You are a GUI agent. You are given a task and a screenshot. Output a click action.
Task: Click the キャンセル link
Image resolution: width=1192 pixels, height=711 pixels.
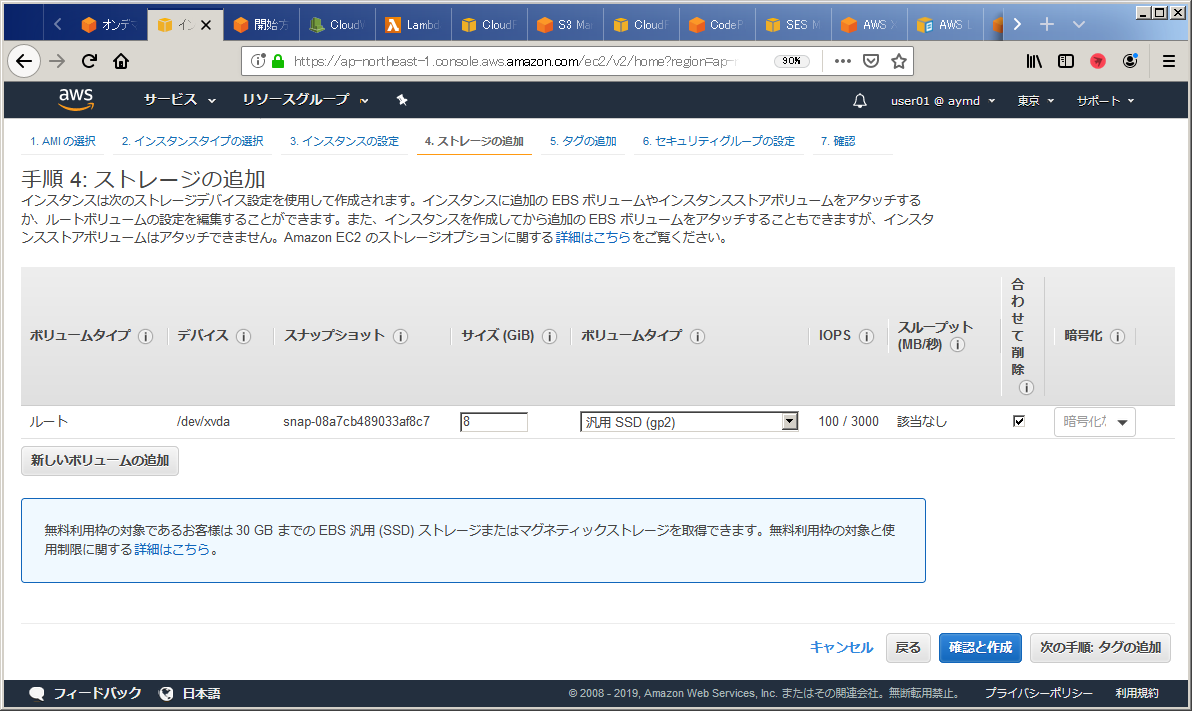click(842, 648)
